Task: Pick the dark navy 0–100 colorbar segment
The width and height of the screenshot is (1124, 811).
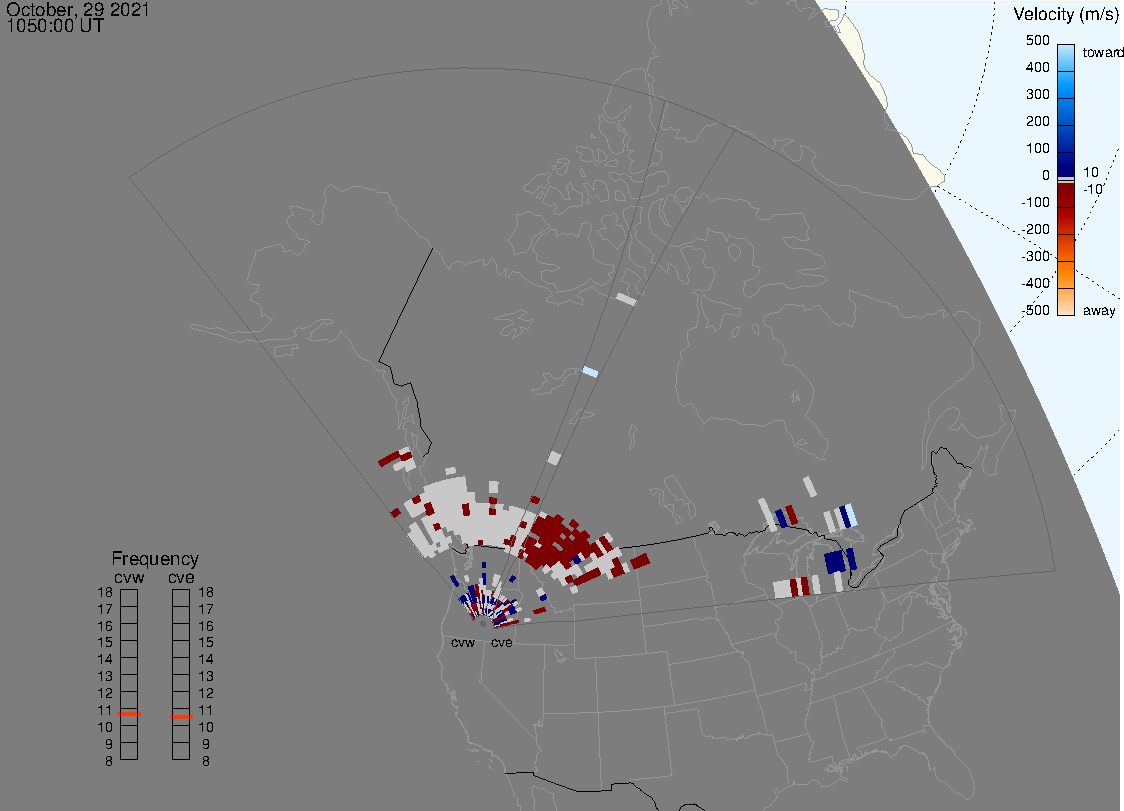Action: [x=1066, y=166]
